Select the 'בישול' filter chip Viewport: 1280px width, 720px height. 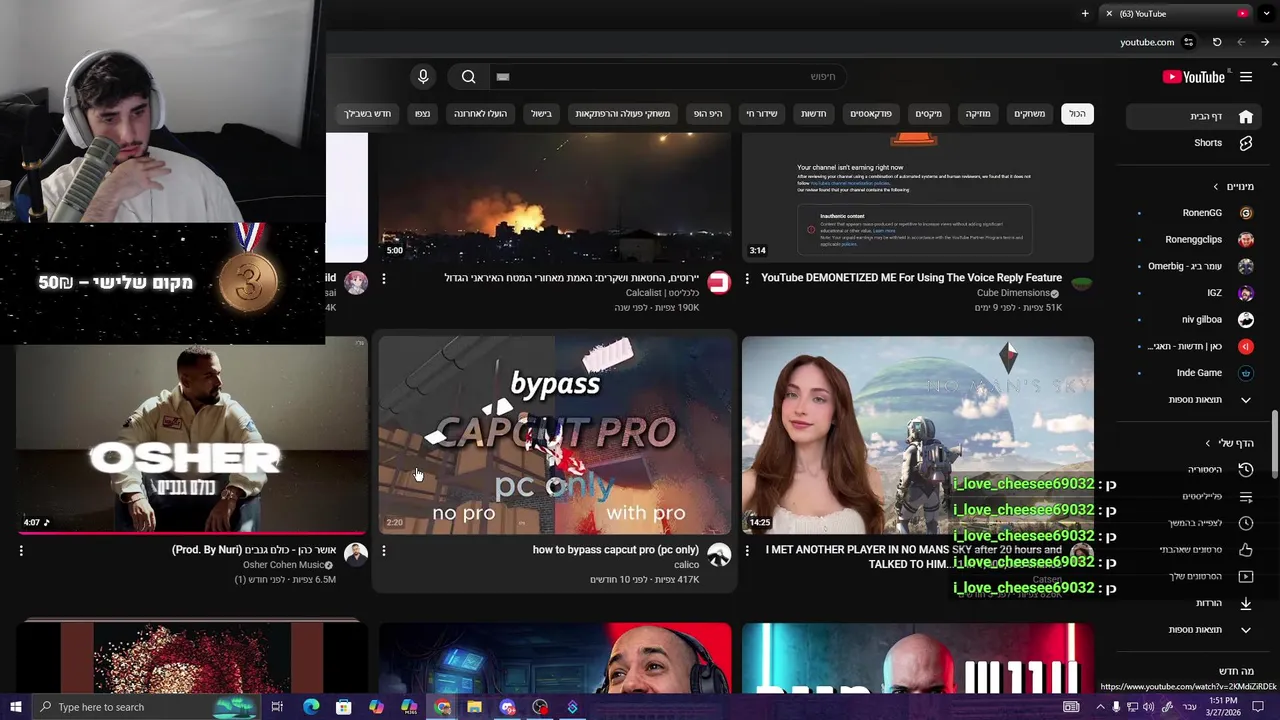tap(542, 114)
